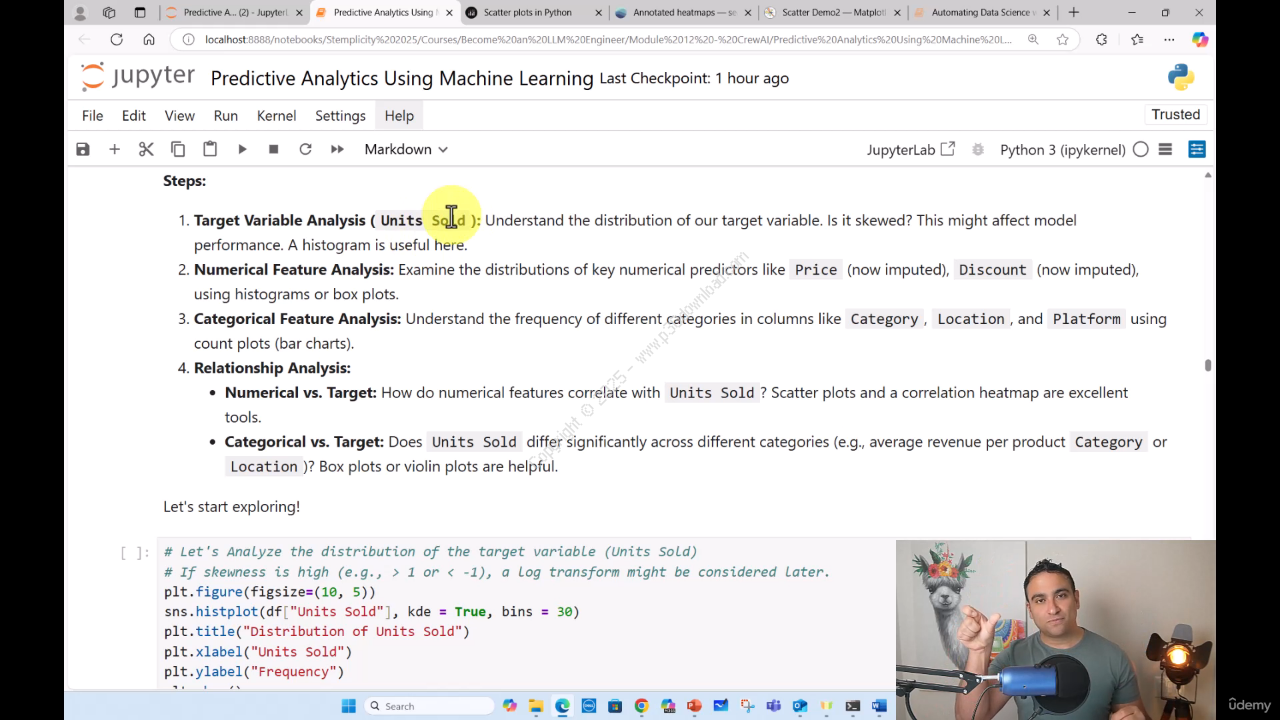
Task: Cut the selected cell with scissors icon
Action: 146,149
